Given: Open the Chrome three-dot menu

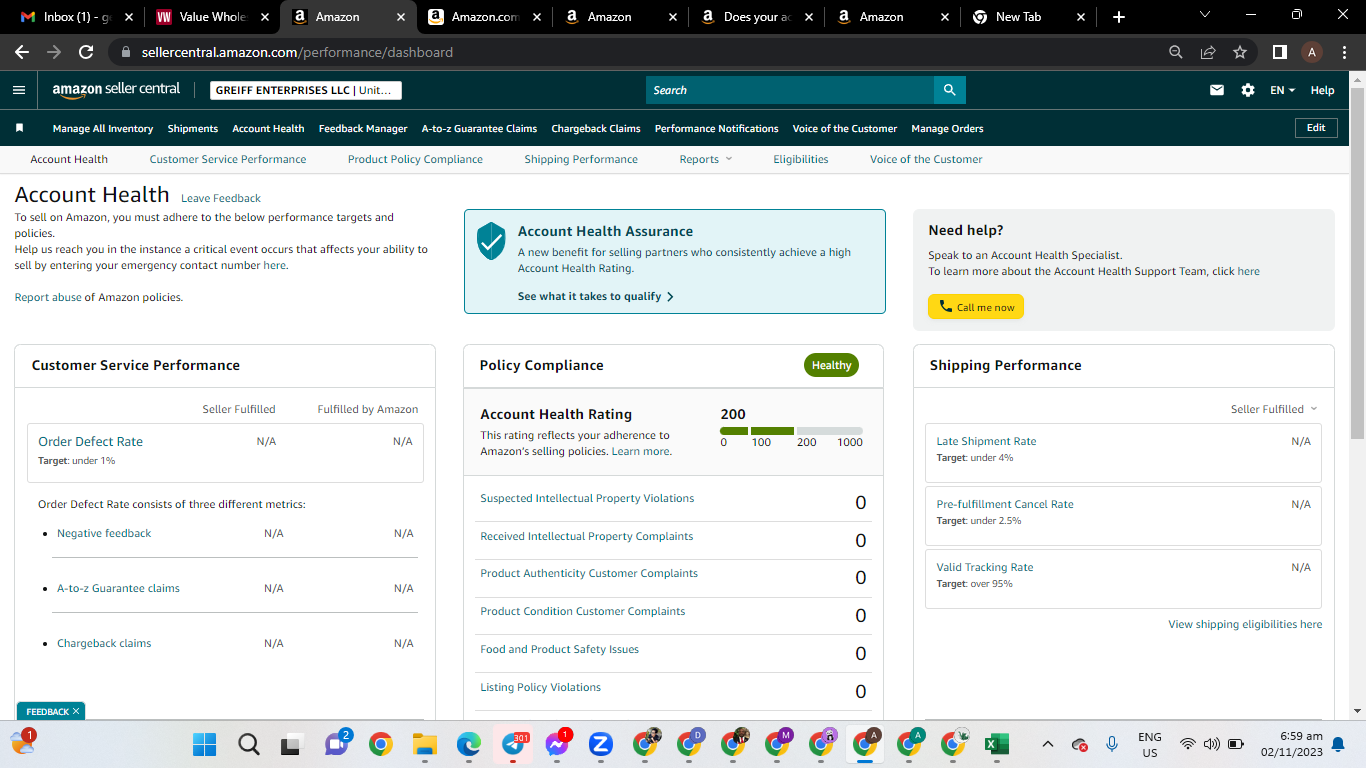Looking at the screenshot, I should coord(1344,52).
